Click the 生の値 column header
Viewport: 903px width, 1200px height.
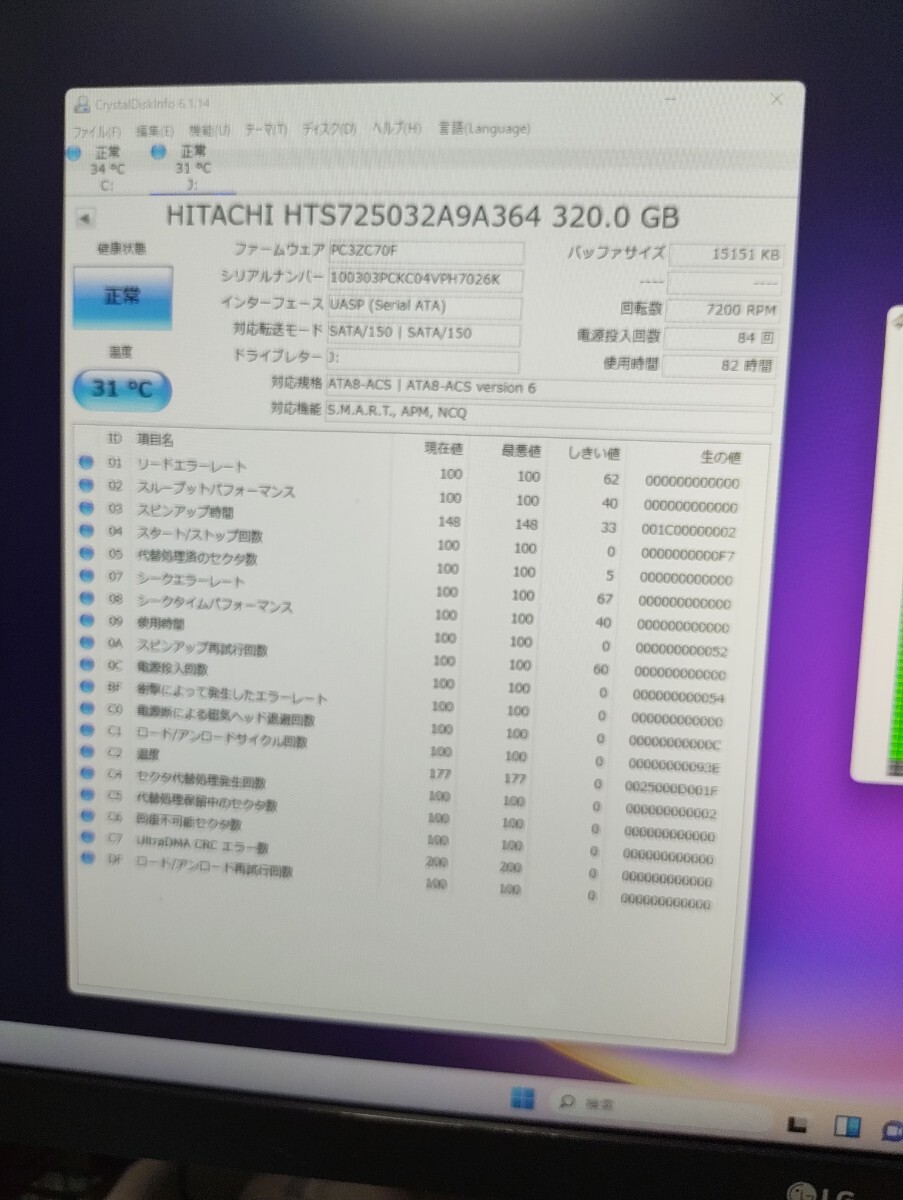720,457
